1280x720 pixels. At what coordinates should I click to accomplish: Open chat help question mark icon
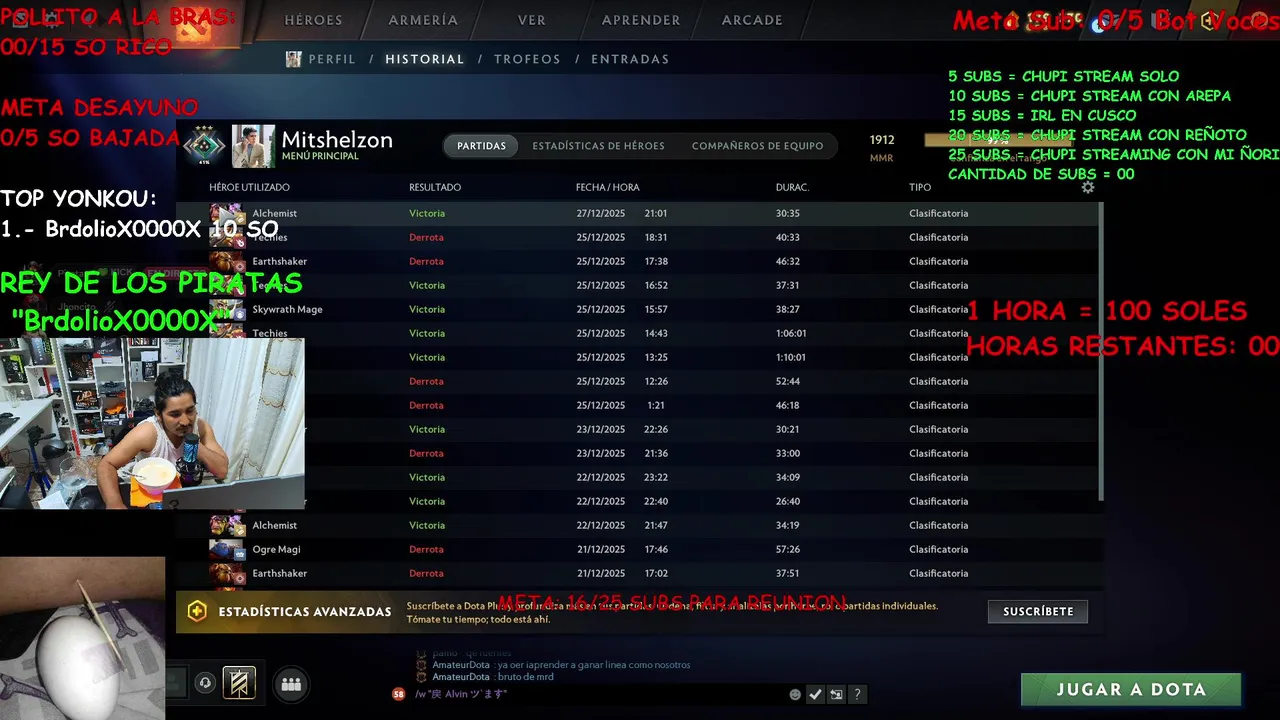pyautogui.click(x=857, y=694)
